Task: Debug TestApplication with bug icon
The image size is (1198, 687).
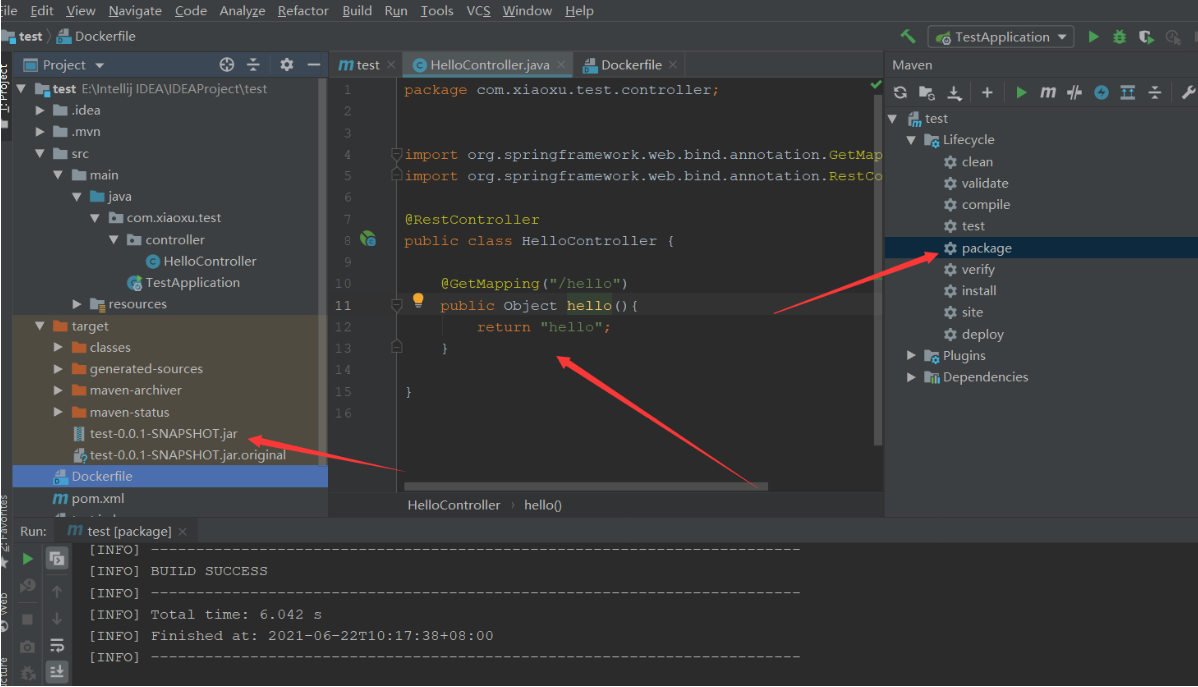Action: click(x=1119, y=37)
